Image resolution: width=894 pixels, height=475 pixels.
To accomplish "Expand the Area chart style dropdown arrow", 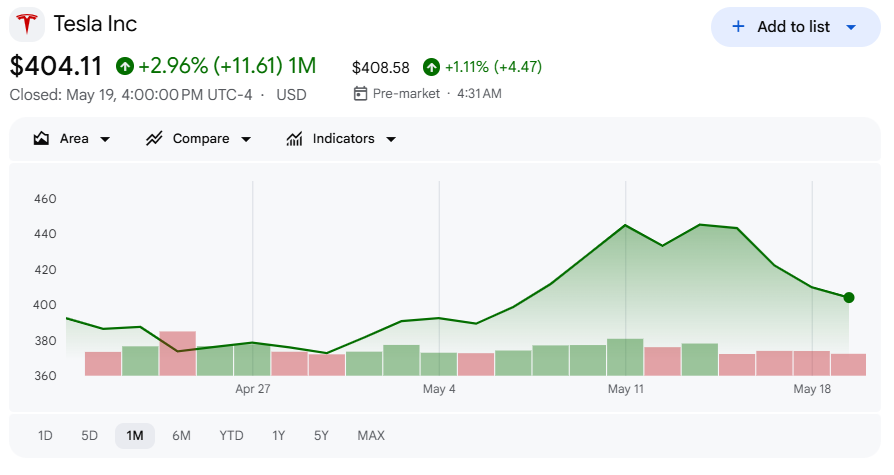I will 105,139.
